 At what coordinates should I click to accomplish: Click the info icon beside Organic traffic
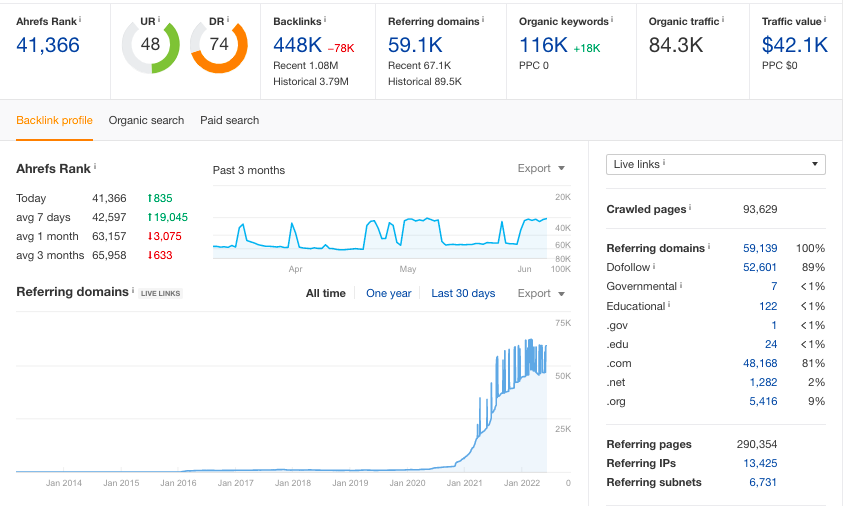coord(723,19)
